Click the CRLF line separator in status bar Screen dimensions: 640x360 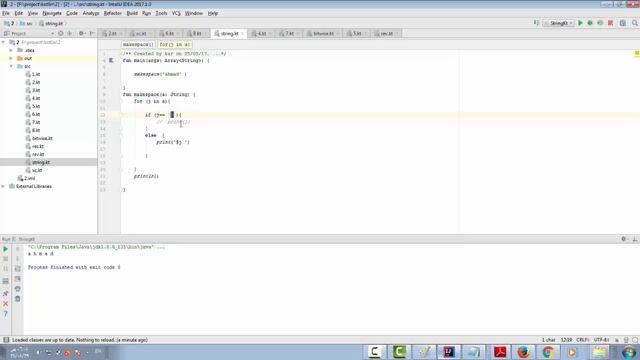[582, 340]
